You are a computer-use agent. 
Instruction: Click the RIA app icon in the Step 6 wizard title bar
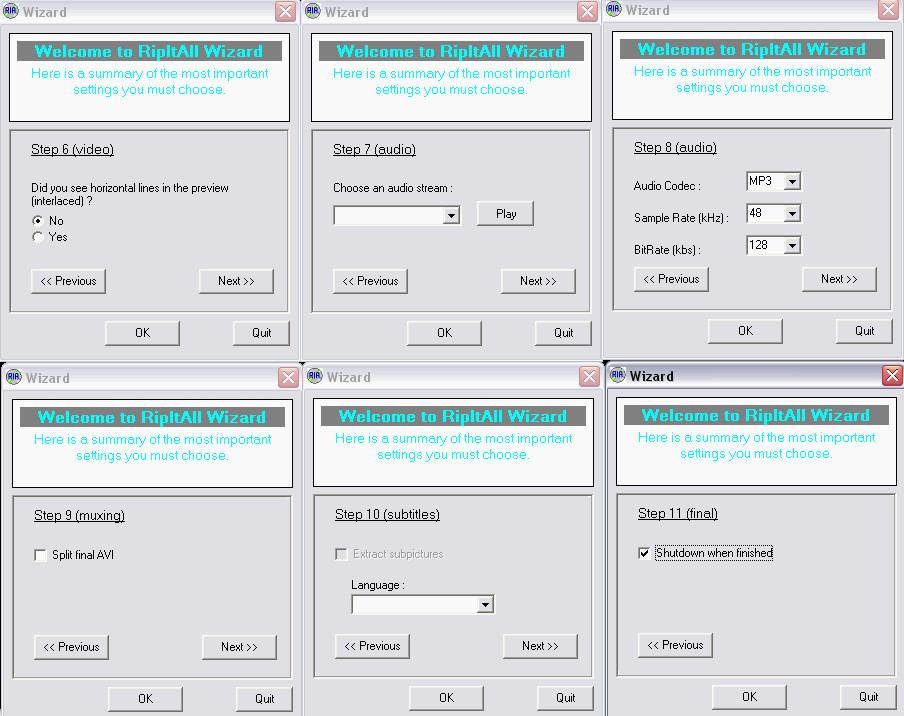[x=11, y=12]
